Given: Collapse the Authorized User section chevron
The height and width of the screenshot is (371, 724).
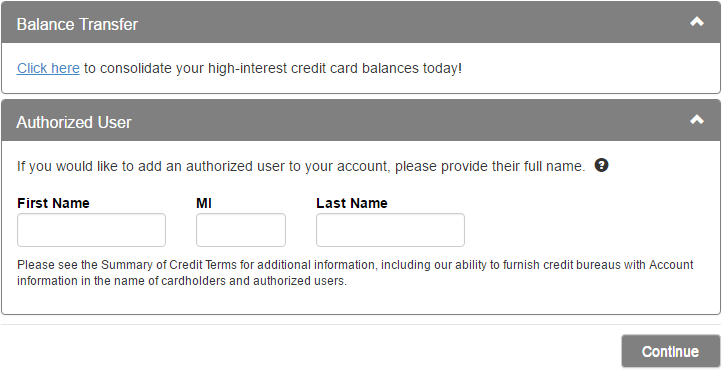Looking at the screenshot, I should click(x=696, y=120).
